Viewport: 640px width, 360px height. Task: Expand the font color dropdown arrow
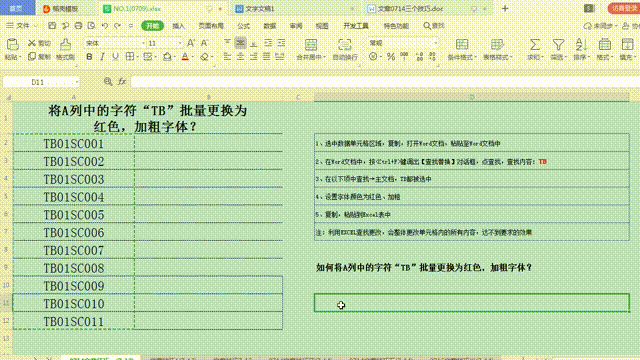coord(193,57)
